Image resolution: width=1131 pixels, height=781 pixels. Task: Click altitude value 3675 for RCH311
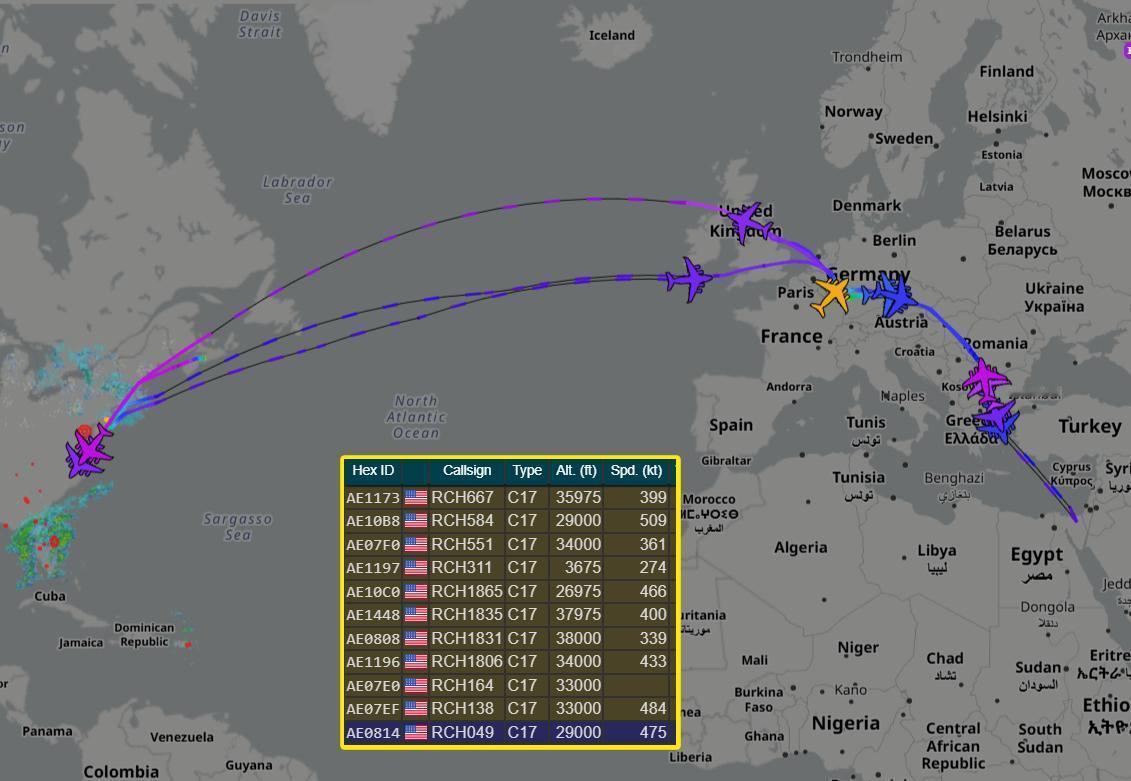click(x=582, y=568)
